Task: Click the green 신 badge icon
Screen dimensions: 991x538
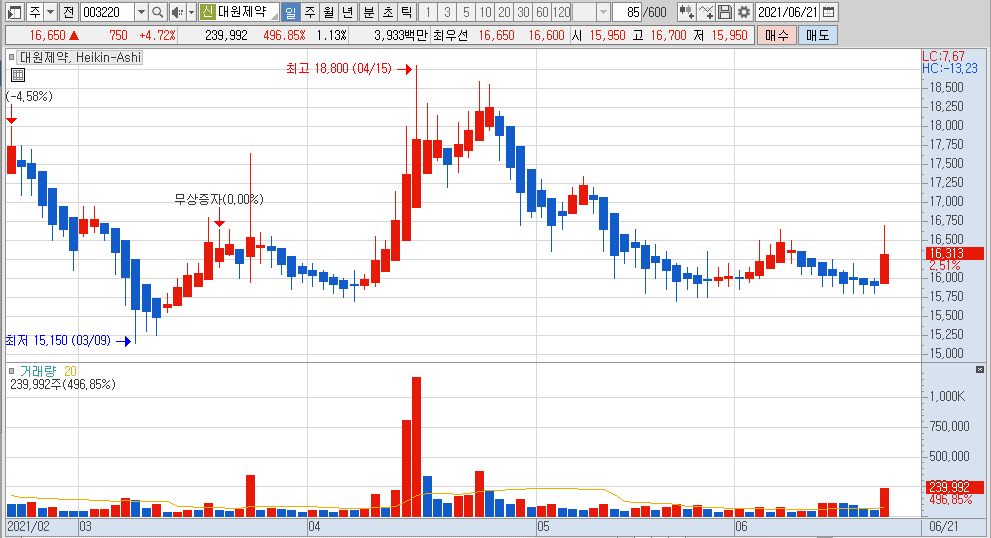Action: [x=207, y=11]
